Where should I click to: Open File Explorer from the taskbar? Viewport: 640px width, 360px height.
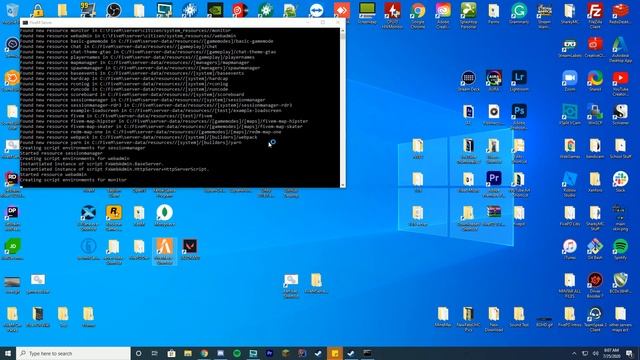tap(188, 353)
